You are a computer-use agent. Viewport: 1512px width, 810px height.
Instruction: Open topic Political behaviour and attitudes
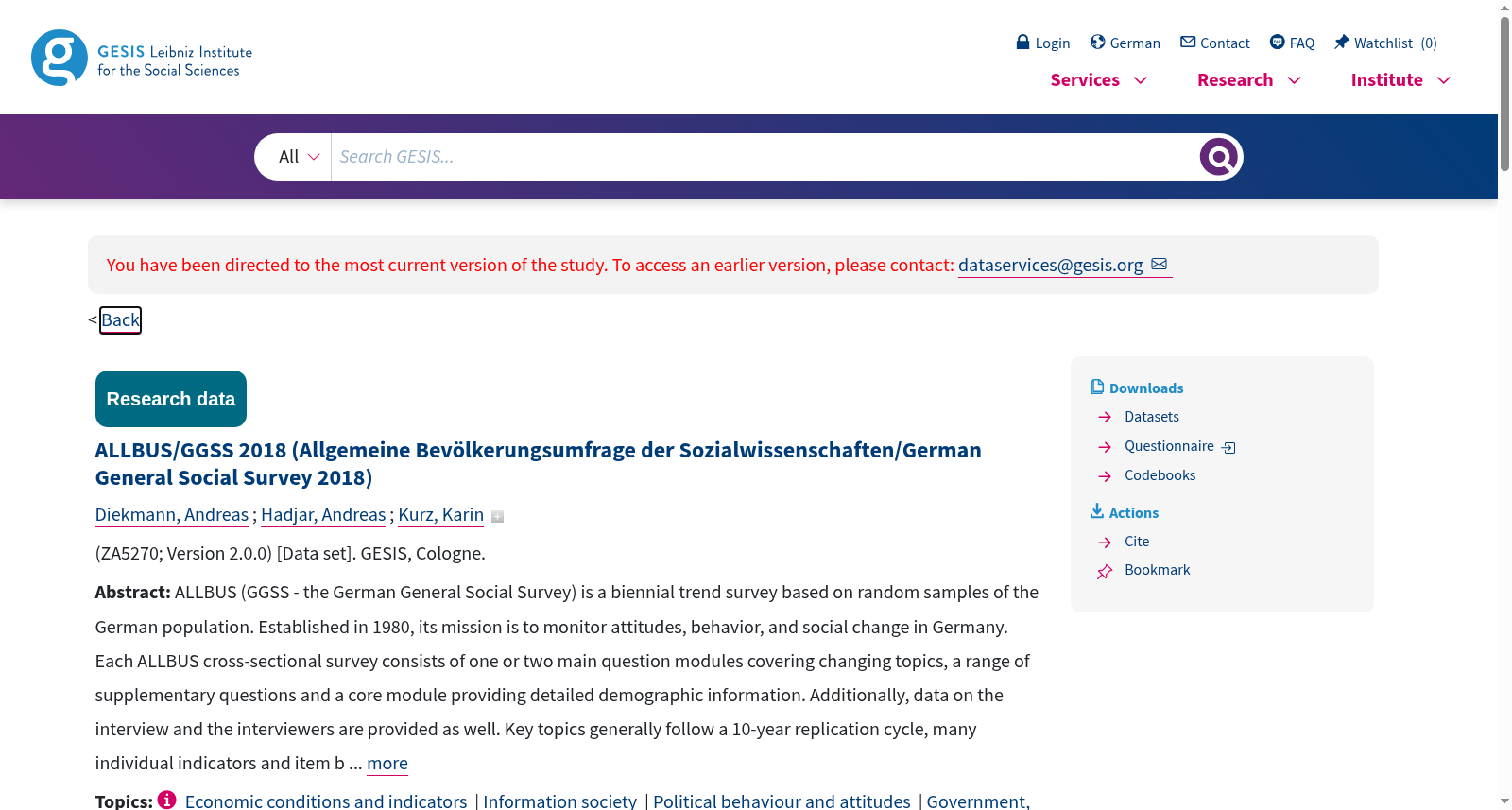(x=782, y=801)
